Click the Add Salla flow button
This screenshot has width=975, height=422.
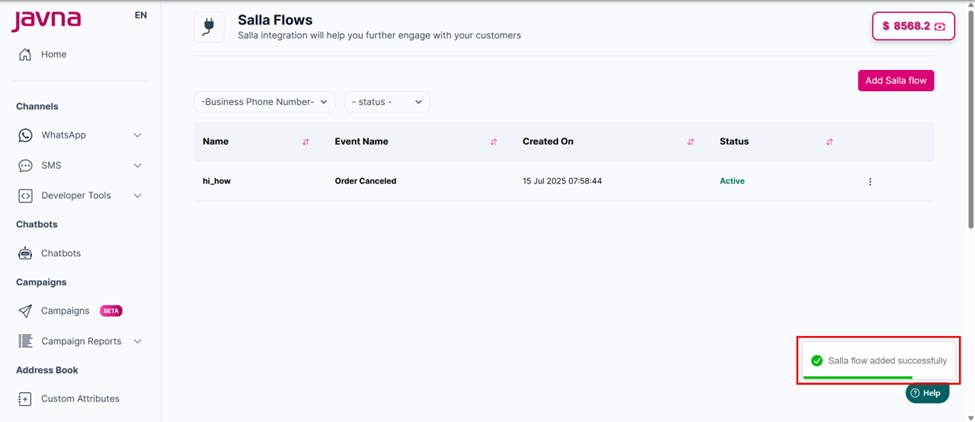point(895,81)
